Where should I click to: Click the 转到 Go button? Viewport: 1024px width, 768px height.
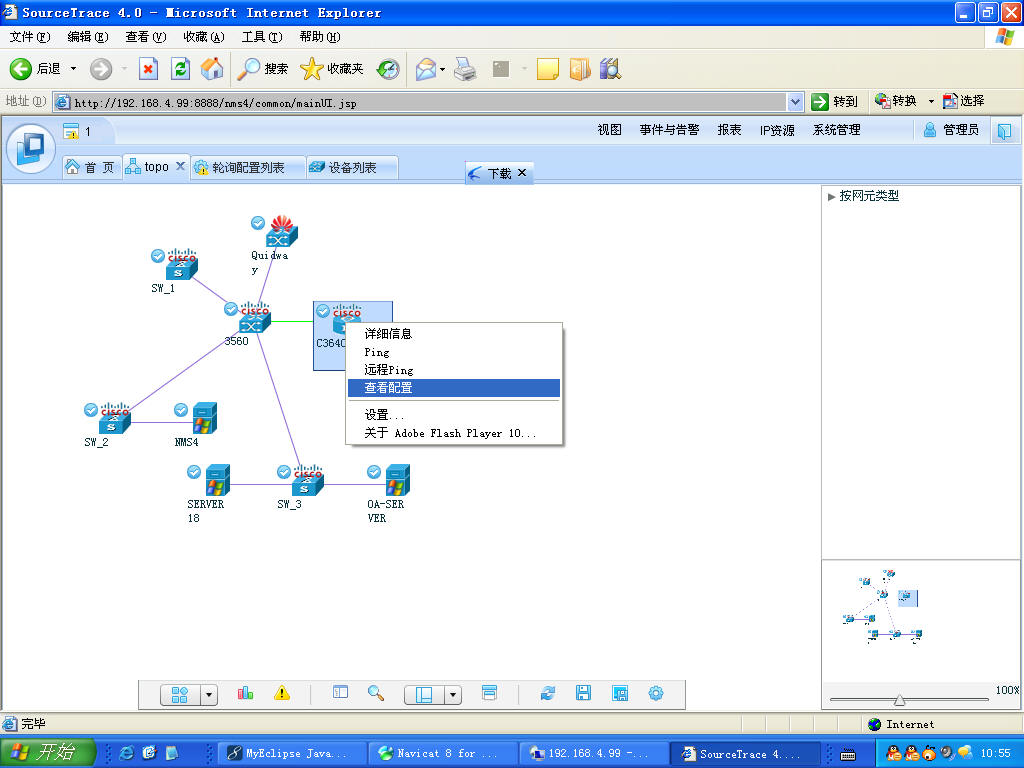pyautogui.click(x=834, y=101)
